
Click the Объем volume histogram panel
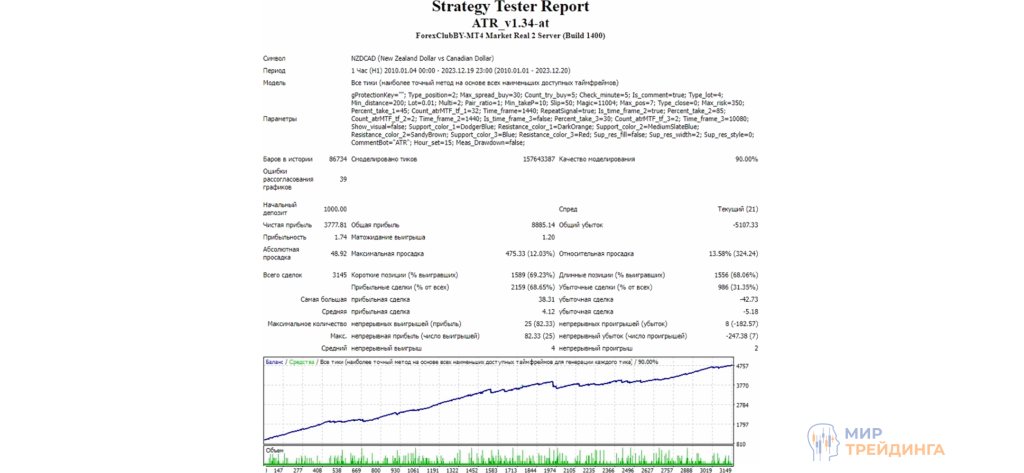pos(500,455)
